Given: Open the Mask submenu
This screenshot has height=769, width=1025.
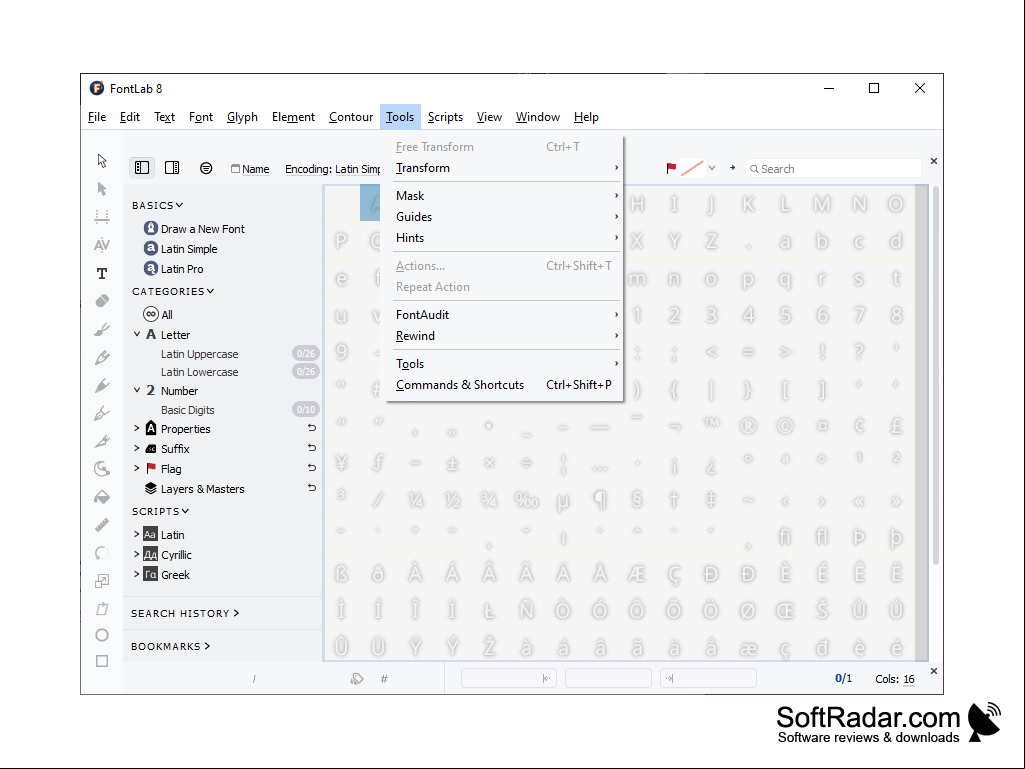Looking at the screenshot, I should (x=504, y=196).
